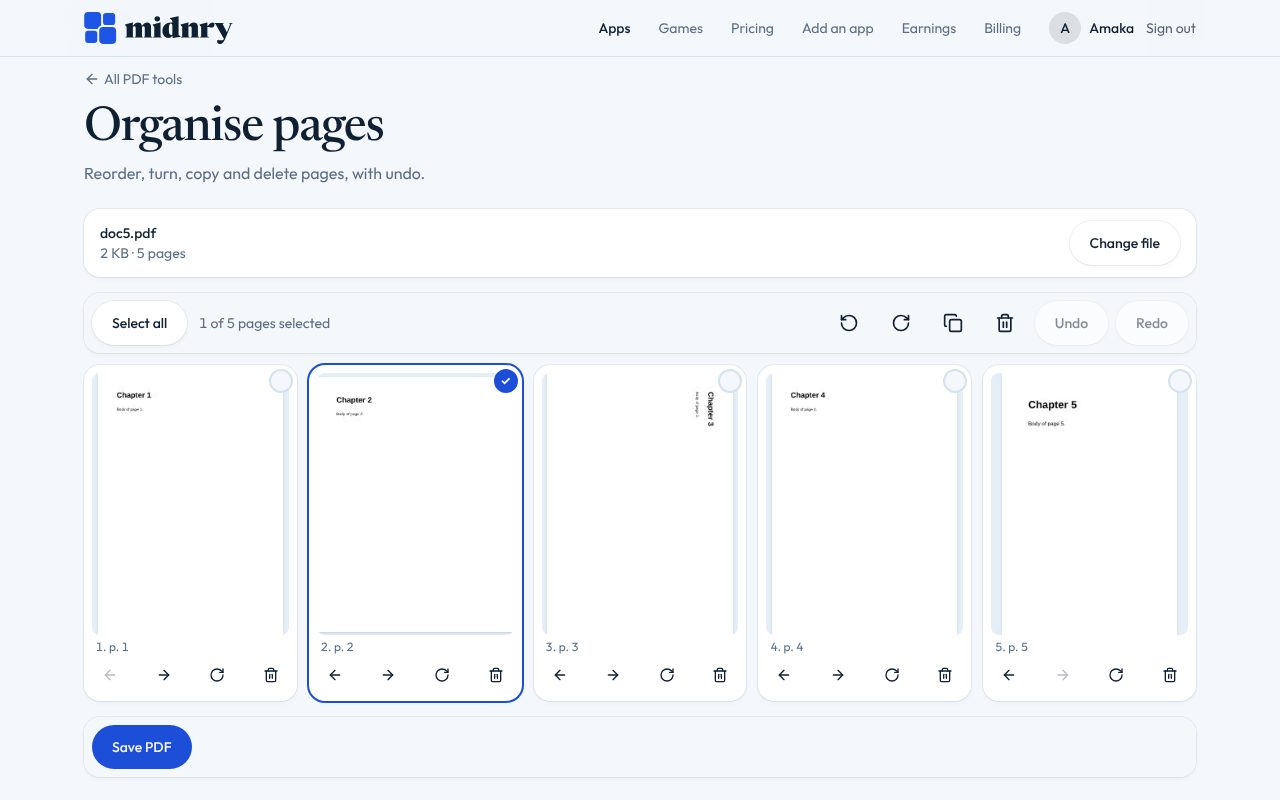
Task: Move page 3 left with arrow
Action: pyautogui.click(x=560, y=675)
